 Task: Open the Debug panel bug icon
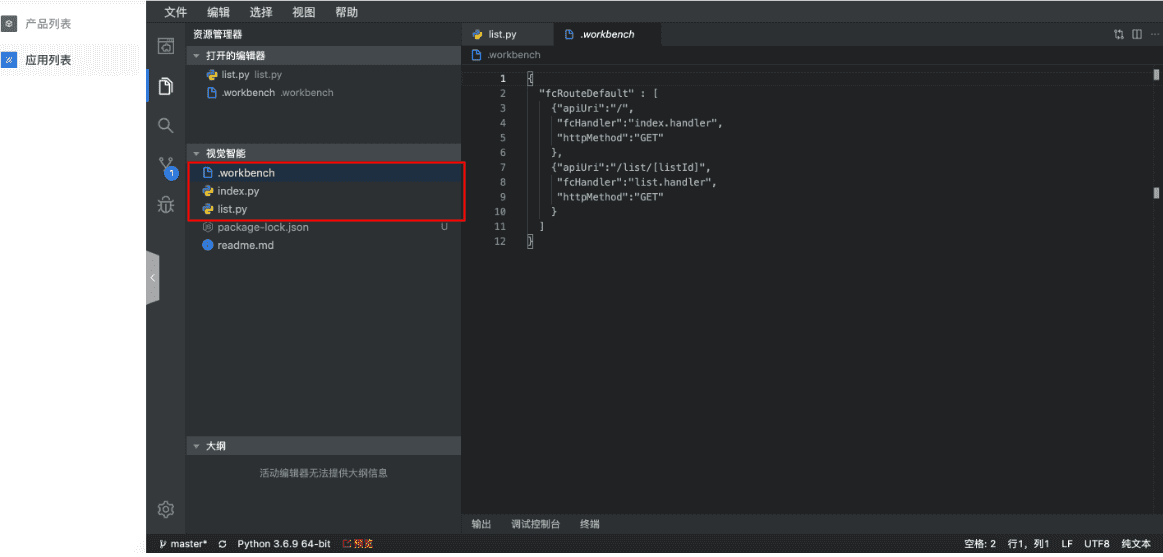[x=166, y=205]
